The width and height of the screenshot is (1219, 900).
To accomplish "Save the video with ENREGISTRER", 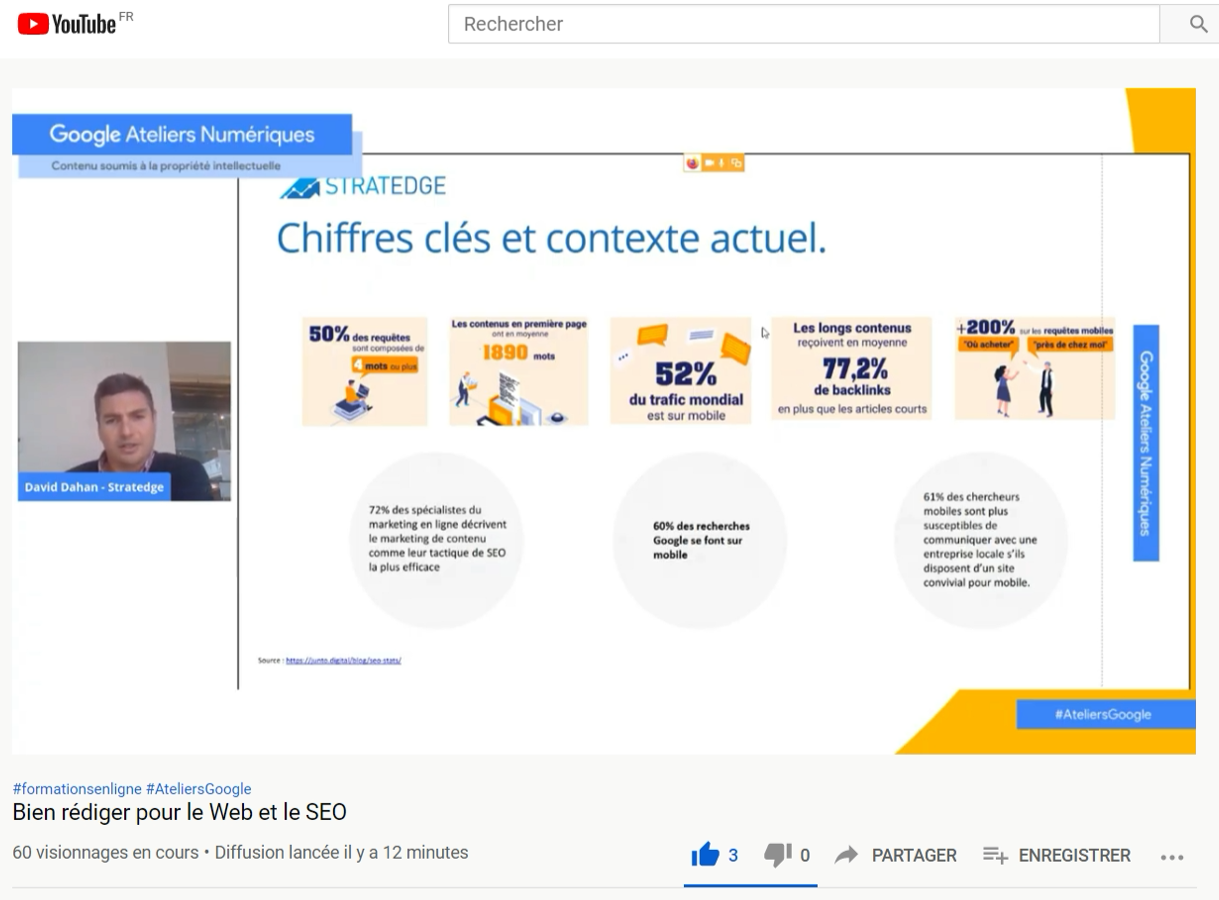I will [1056, 855].
